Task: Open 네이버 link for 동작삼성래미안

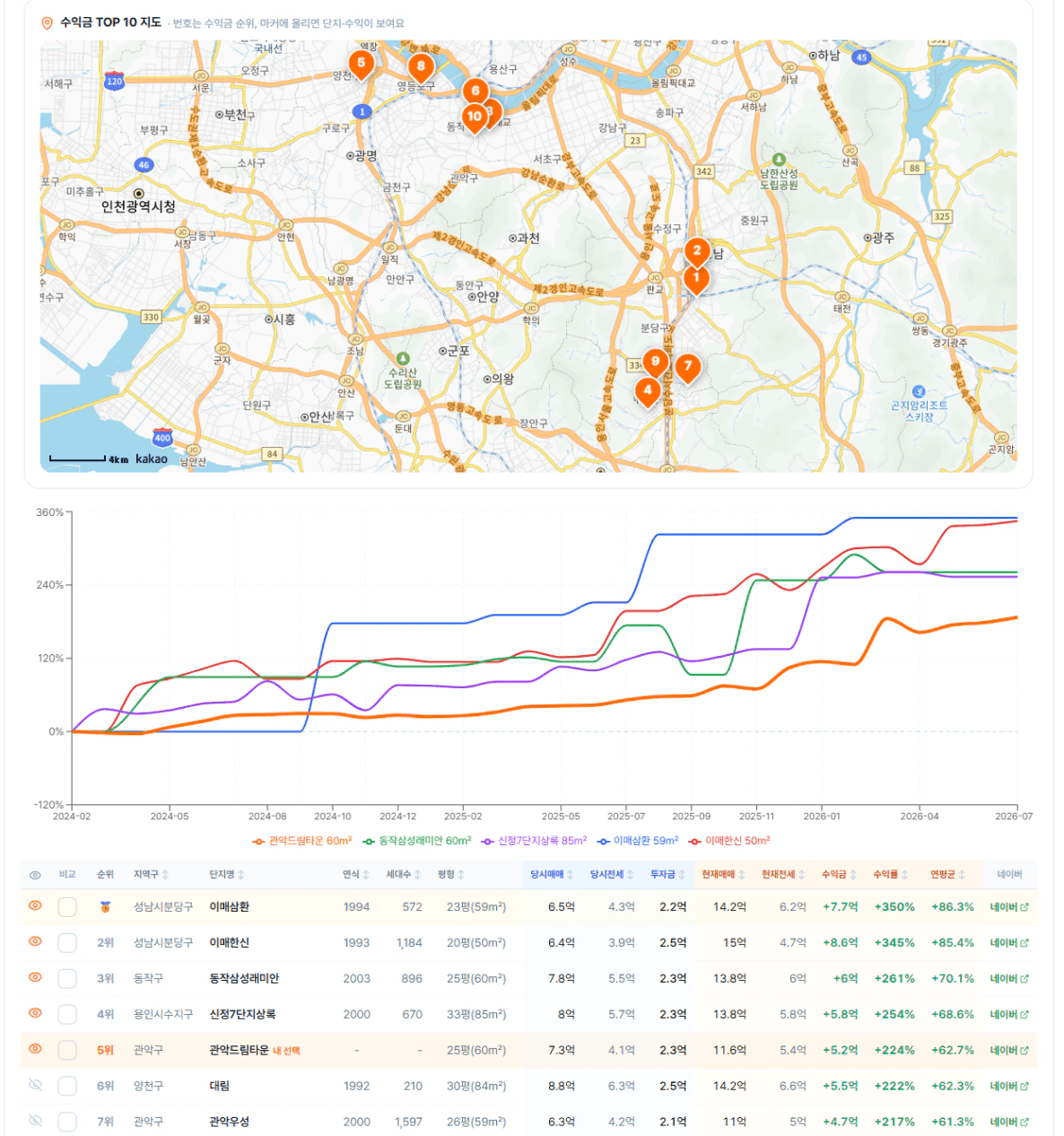Action: [x=1009, y=979]
